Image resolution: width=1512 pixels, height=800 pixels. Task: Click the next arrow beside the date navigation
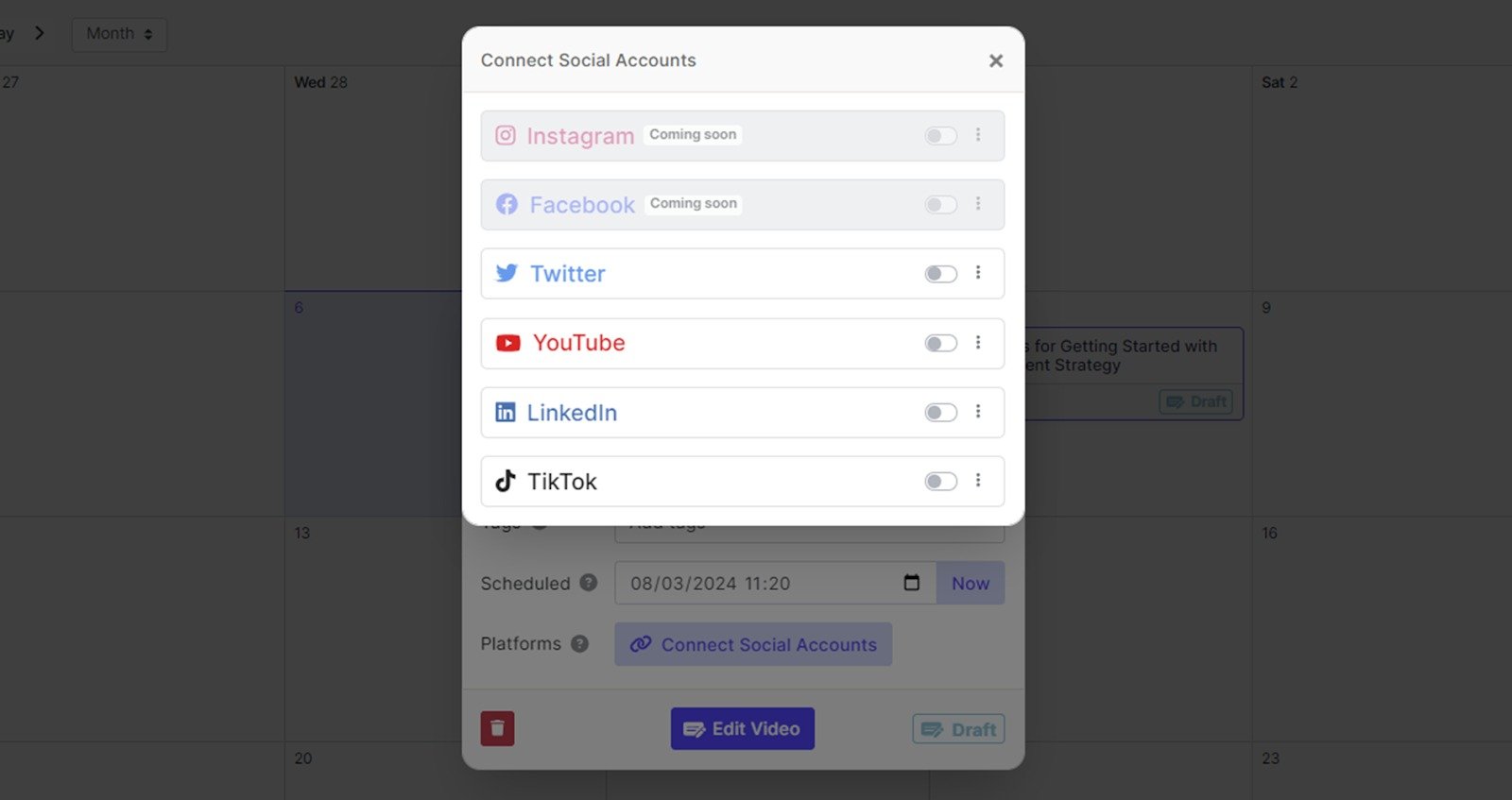point(40,31)
